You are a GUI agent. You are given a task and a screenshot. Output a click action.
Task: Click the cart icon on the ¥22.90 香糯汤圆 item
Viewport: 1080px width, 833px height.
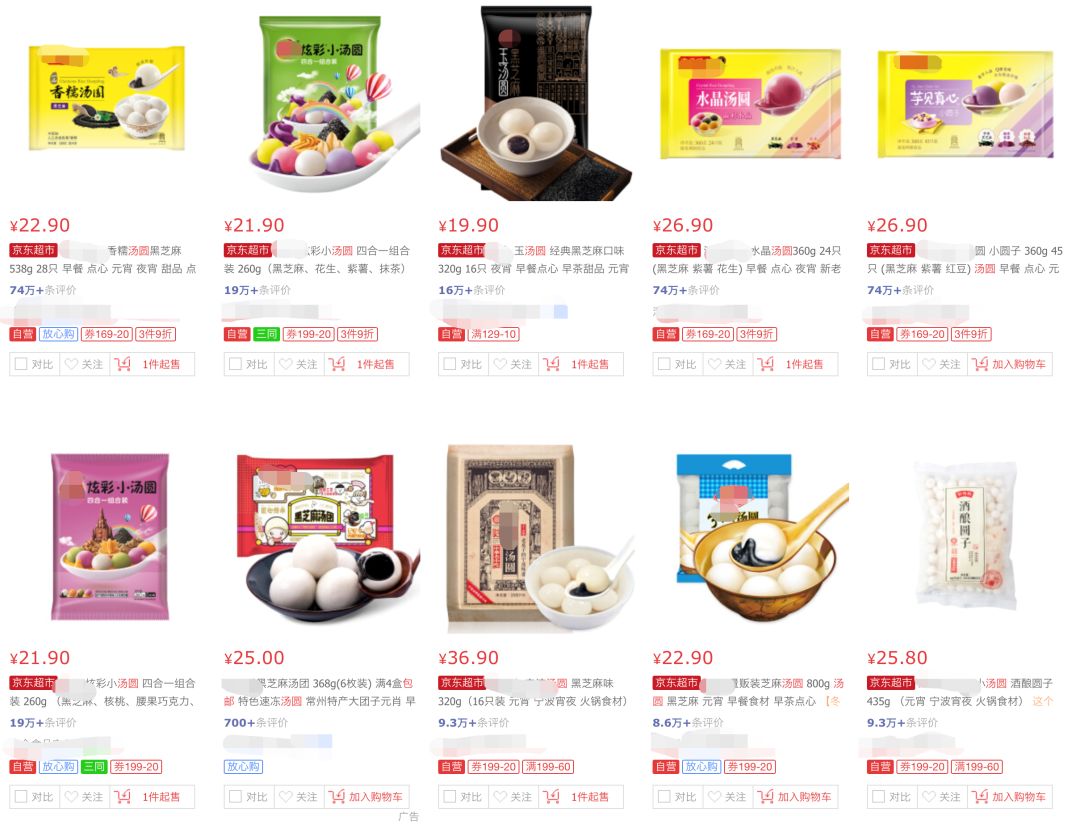[x=123, y=364]
